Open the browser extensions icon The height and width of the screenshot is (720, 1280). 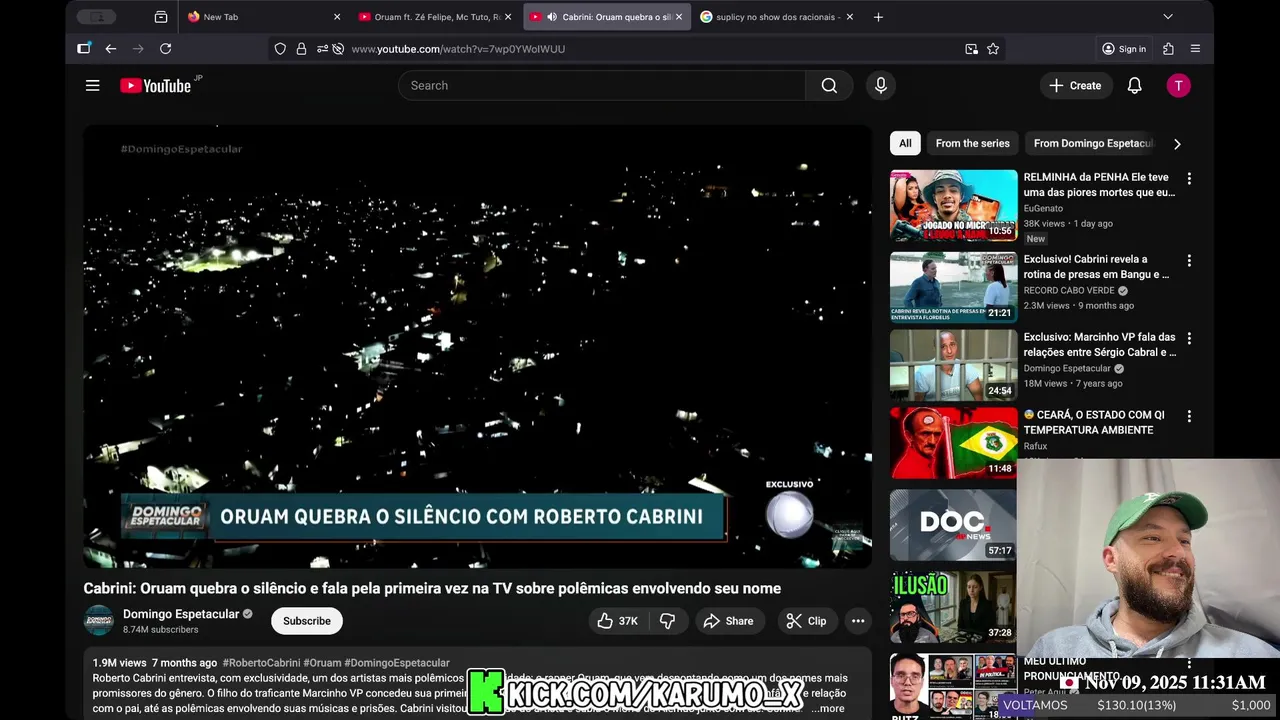[x=1168, y=49]
